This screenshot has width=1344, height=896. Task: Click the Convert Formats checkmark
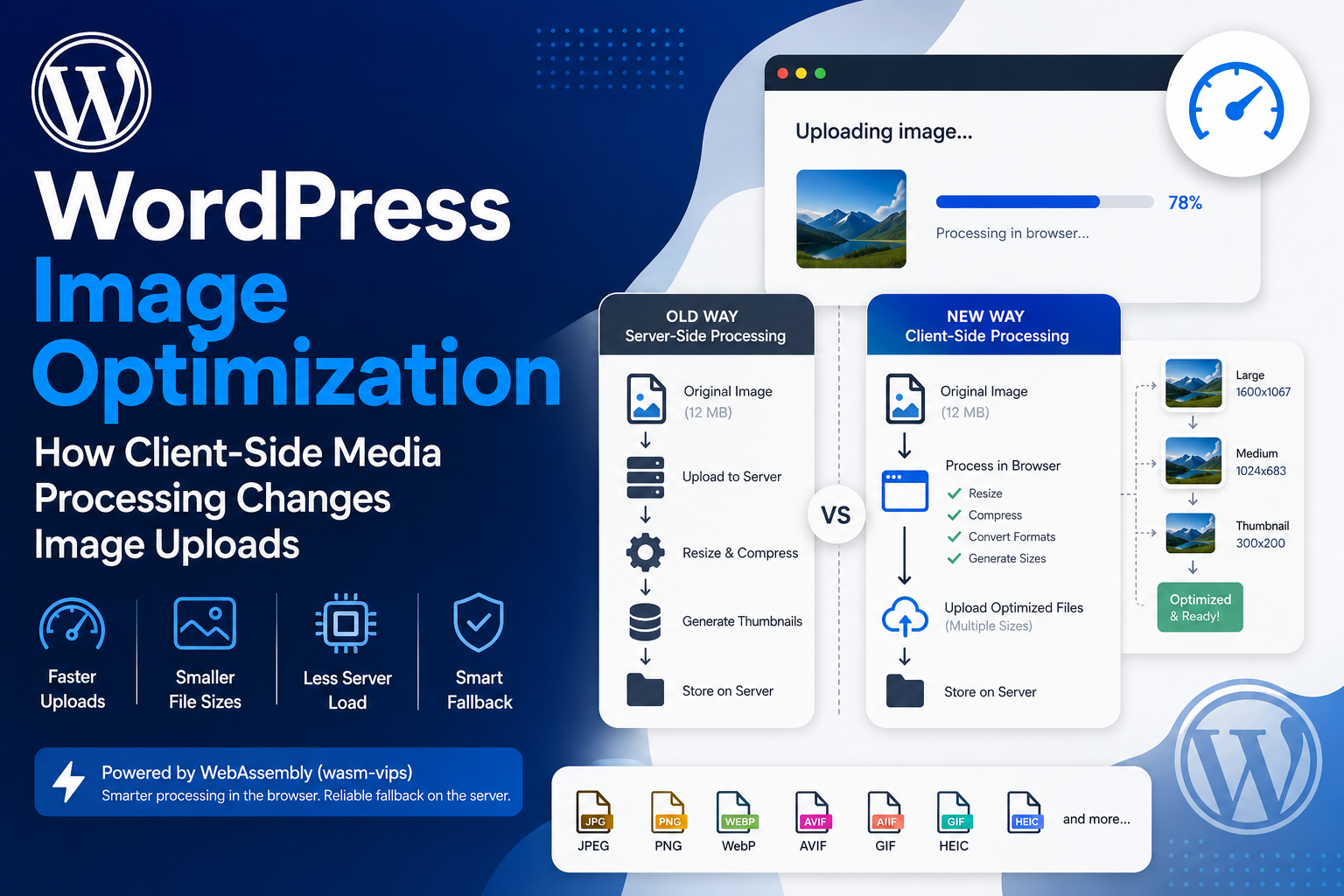(x=955, y=536)
